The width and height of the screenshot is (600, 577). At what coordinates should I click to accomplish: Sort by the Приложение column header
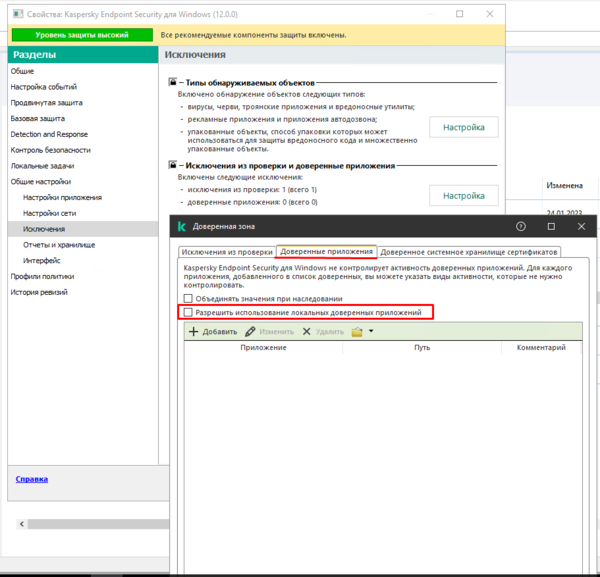[263, 347]
